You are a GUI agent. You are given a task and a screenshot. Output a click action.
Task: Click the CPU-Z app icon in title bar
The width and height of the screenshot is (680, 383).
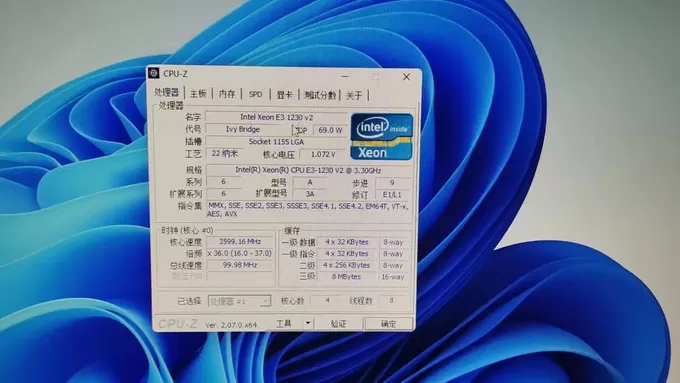tap(154, 73)
